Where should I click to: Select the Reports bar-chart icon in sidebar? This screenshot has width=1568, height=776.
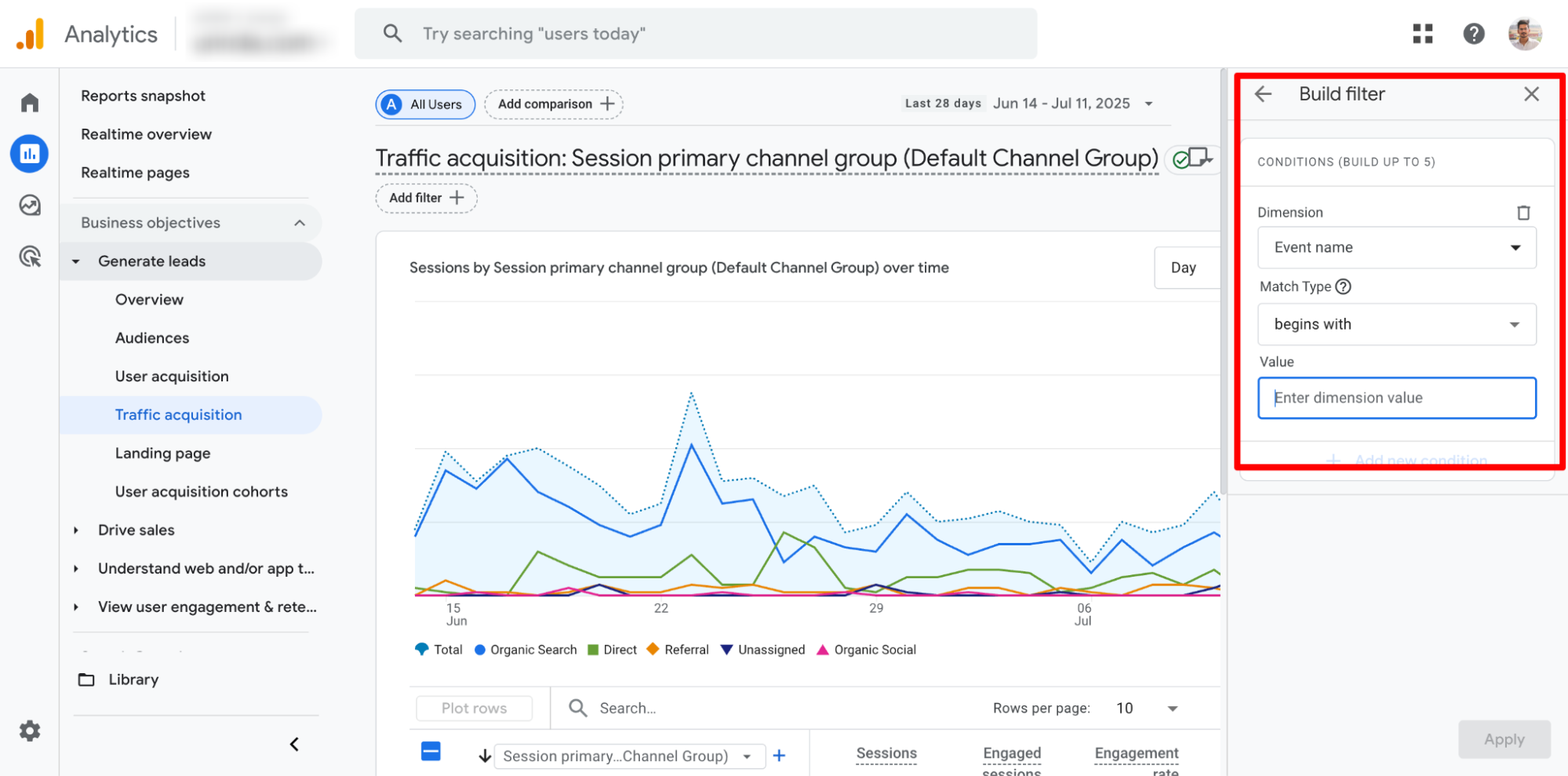pyautogui.click(x=29, y=154)
